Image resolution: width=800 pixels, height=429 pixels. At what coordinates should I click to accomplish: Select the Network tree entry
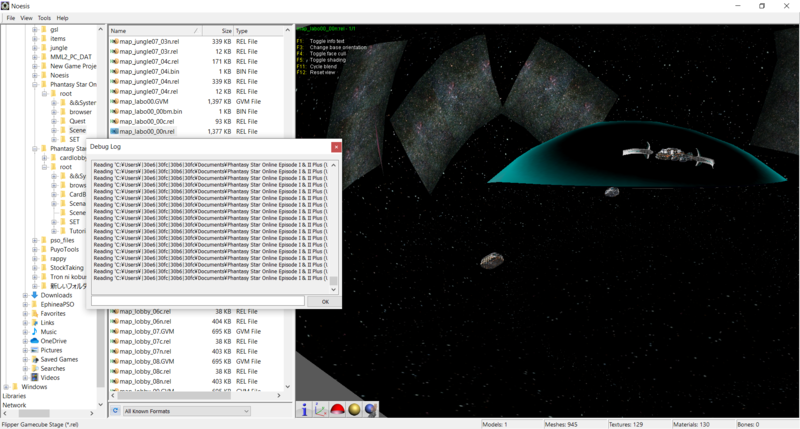pyautogui.click(x=14, y=406)
